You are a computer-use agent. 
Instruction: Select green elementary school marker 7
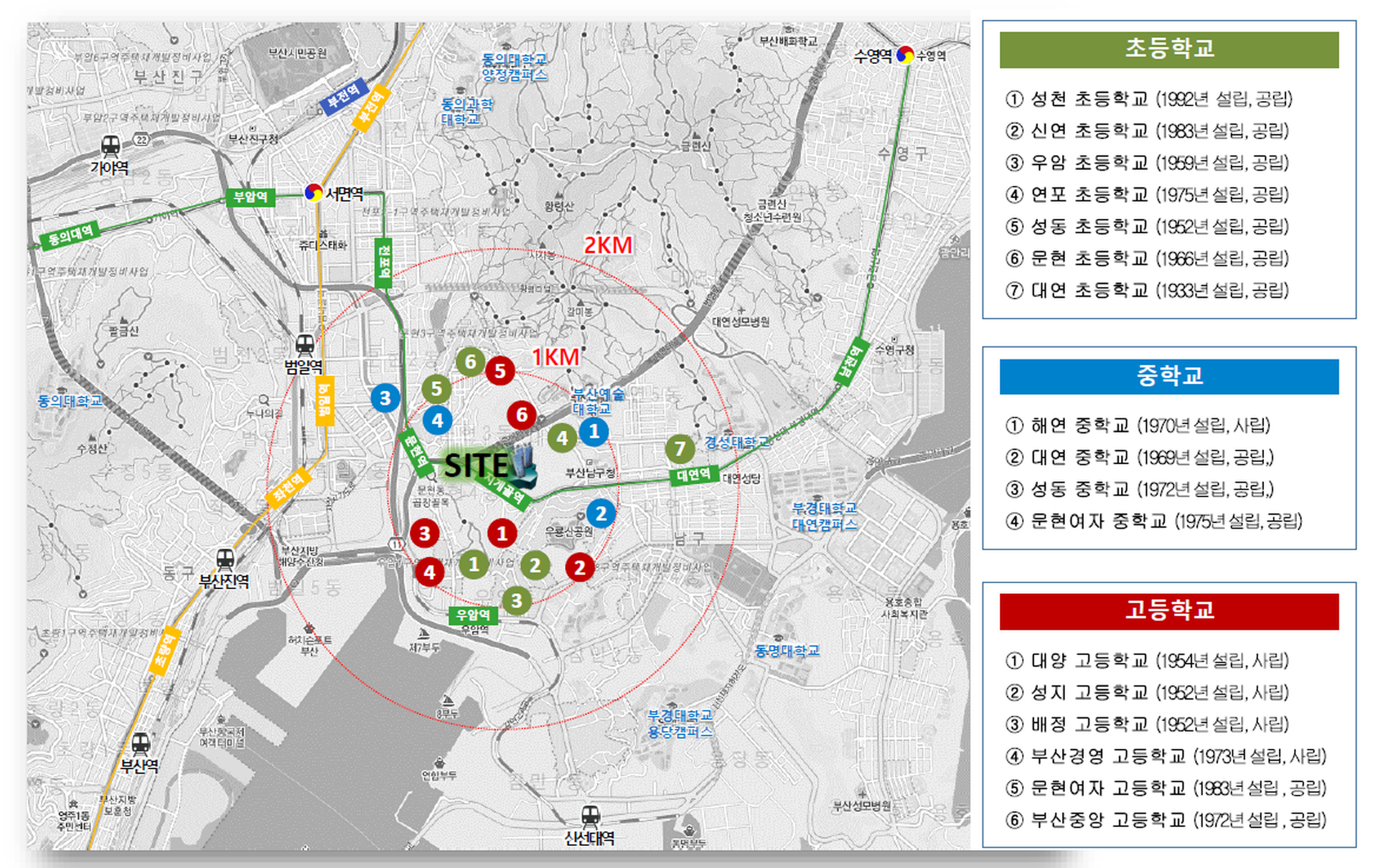pos(680,449)
